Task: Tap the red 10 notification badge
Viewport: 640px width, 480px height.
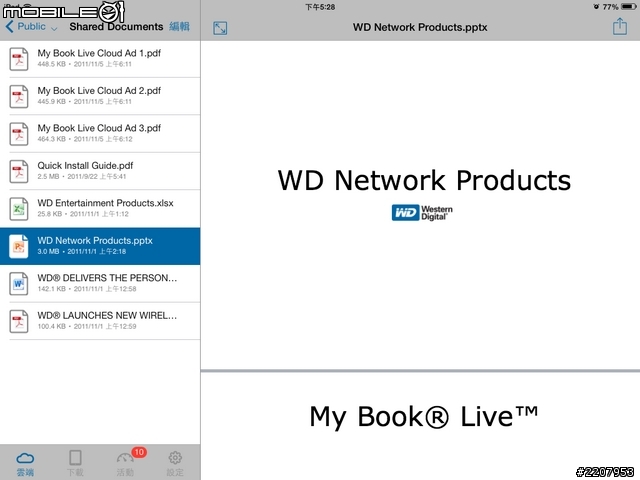Action: coord(139,452)
